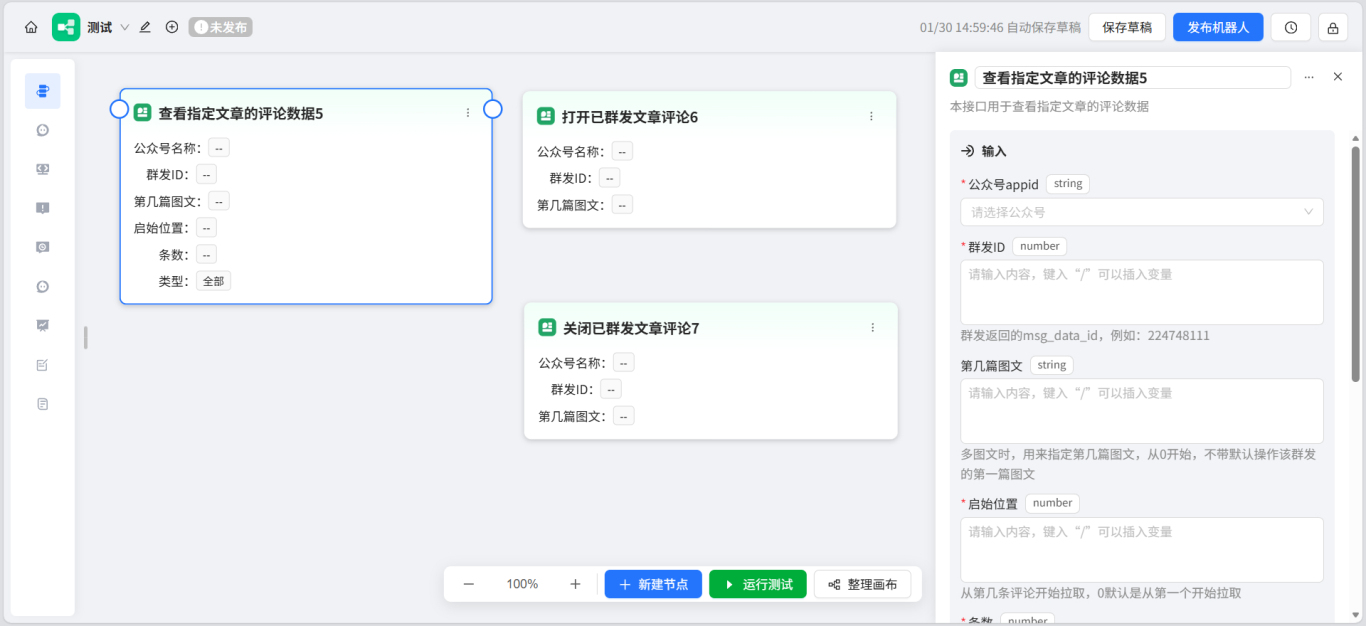Click 保存草稿 to save the draft

point(1126,27)
